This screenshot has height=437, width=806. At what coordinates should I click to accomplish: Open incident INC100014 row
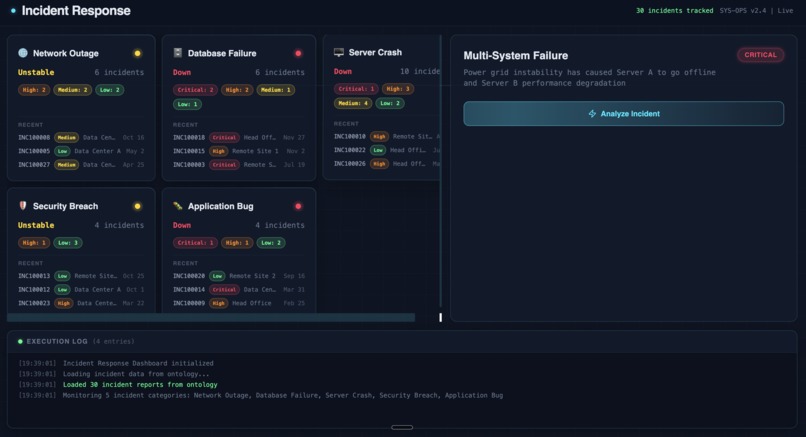click(239, 289)
